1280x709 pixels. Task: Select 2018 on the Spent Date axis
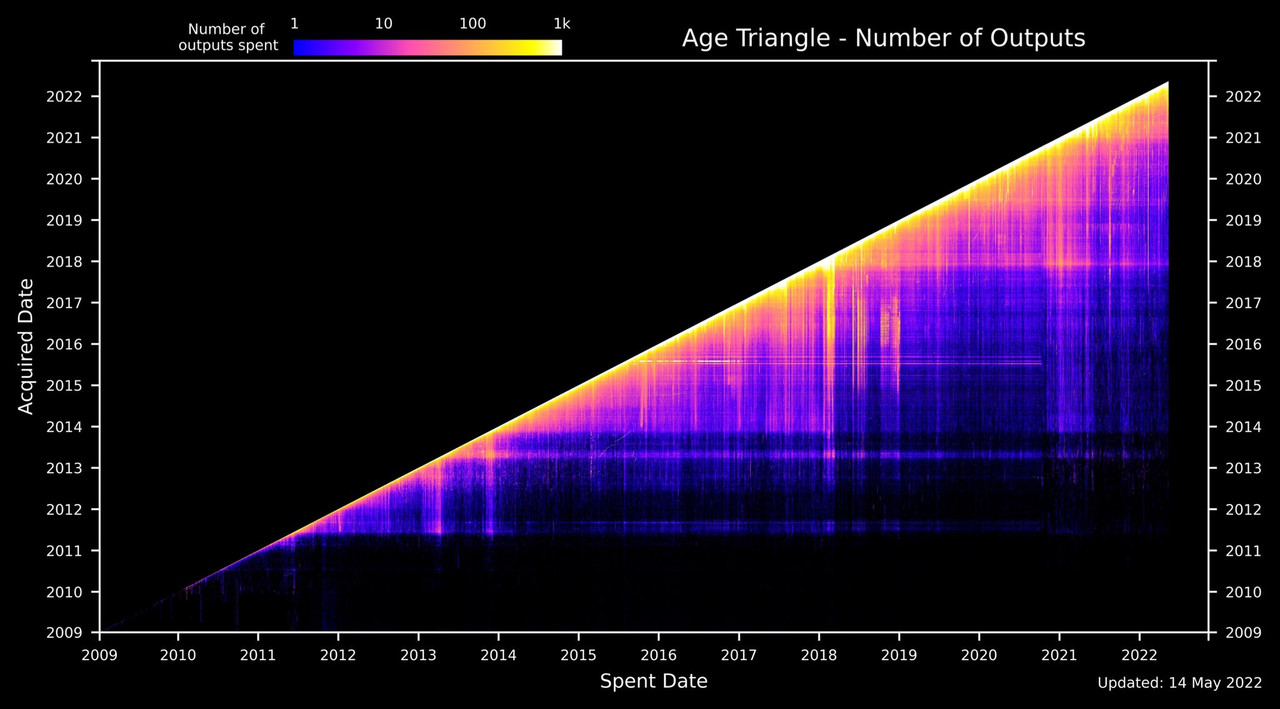[x=818, y=654]
